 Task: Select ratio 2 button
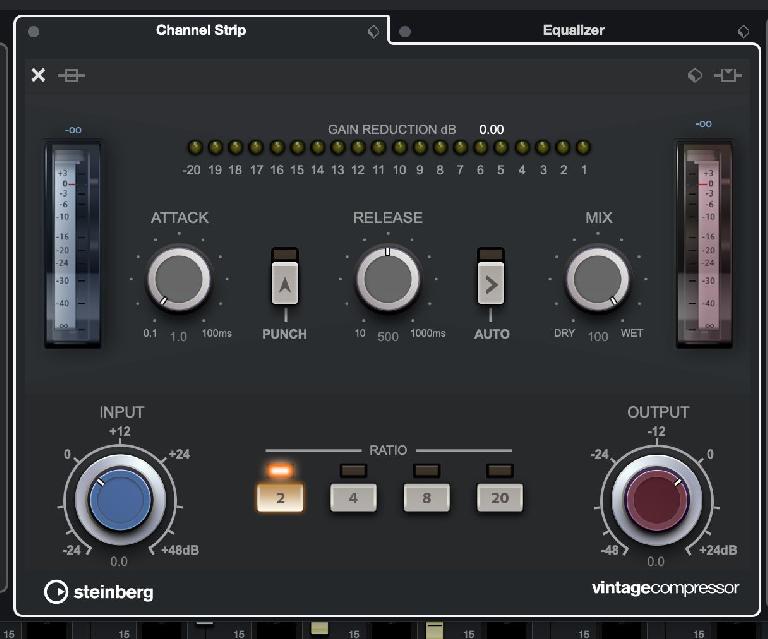pos(280,497)
